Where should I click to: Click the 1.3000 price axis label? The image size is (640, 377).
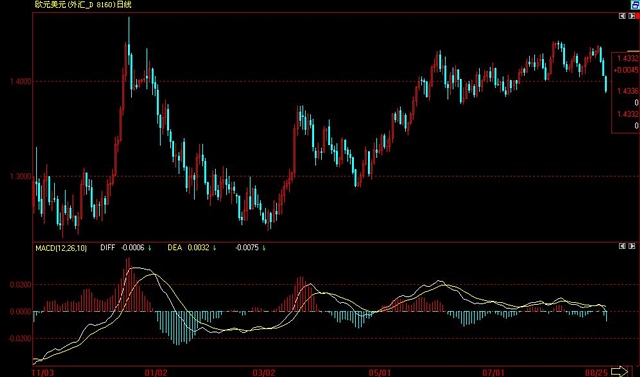tap(20, 176)
